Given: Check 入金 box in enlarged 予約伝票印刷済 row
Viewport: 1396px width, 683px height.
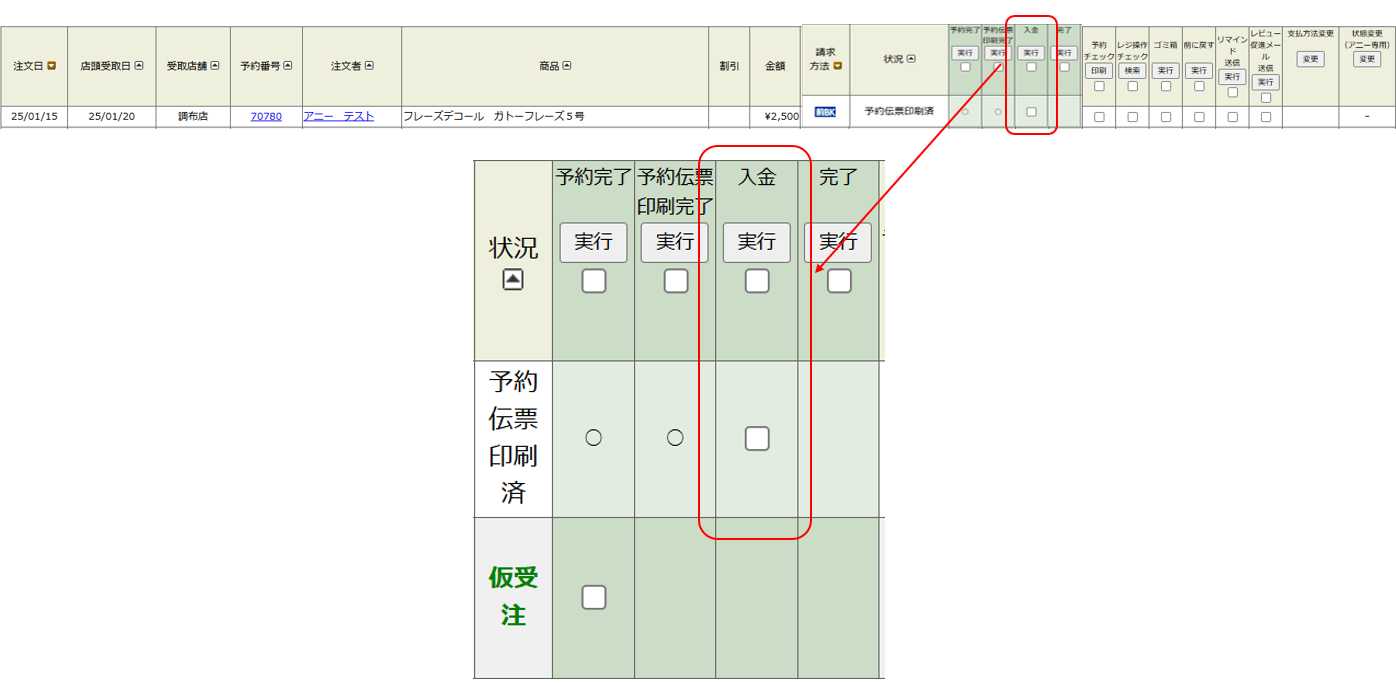Looking at the screenshot, I should pyautogui.click(x=757, y=438).
